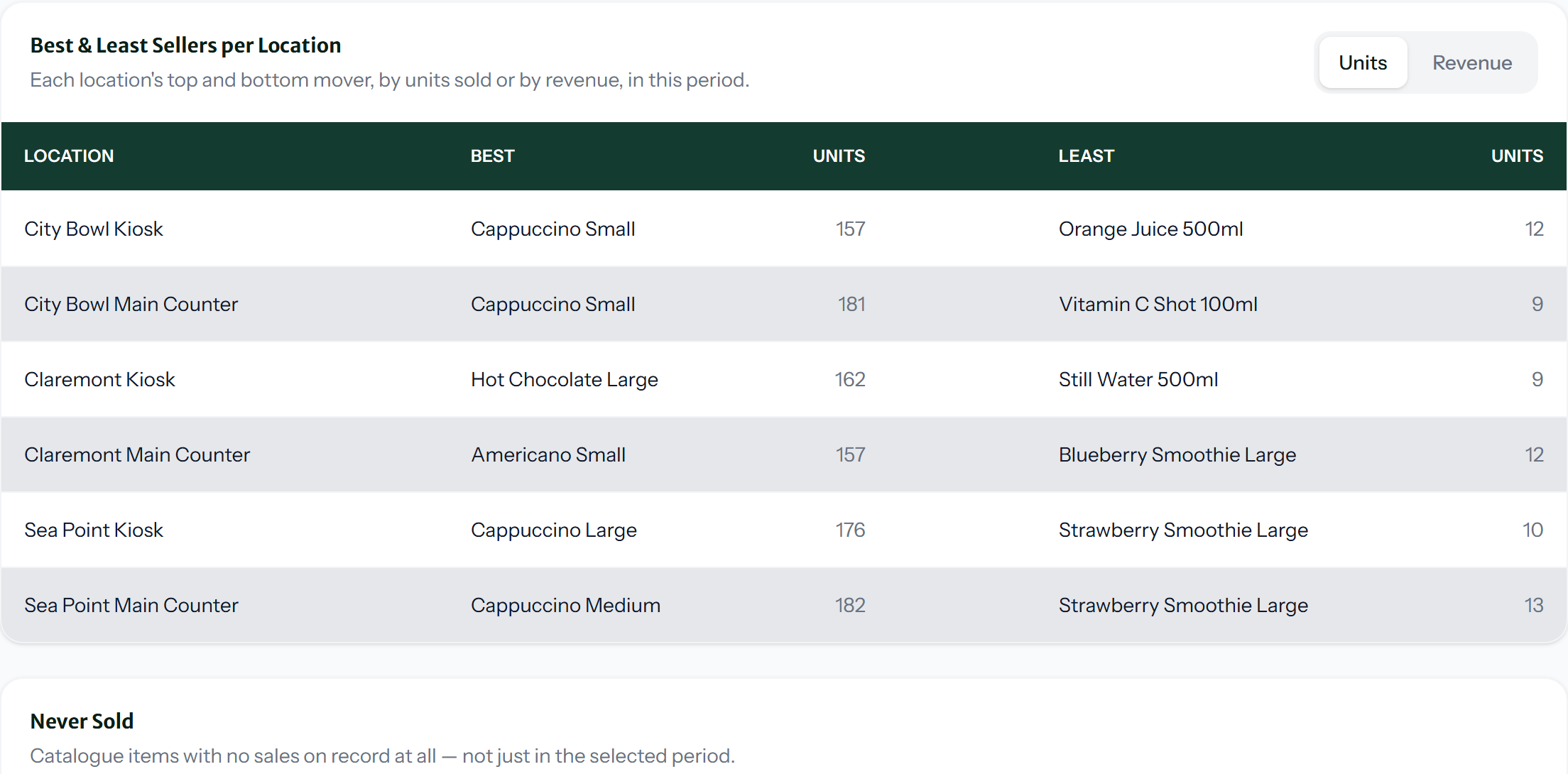Image resolution: width=1568 pixels, height=774 pixels.
Task: Click the BEST column header
Action: click(493, 156)
